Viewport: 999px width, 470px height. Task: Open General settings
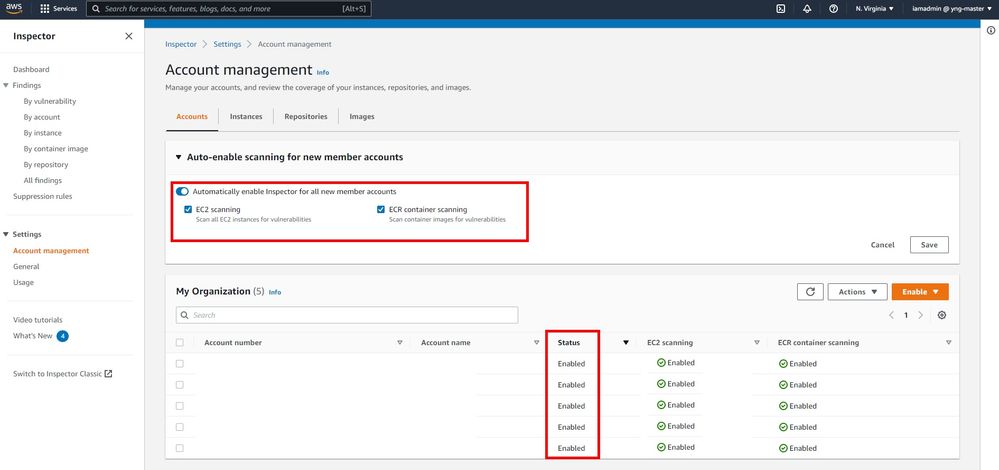click(26, 267)
